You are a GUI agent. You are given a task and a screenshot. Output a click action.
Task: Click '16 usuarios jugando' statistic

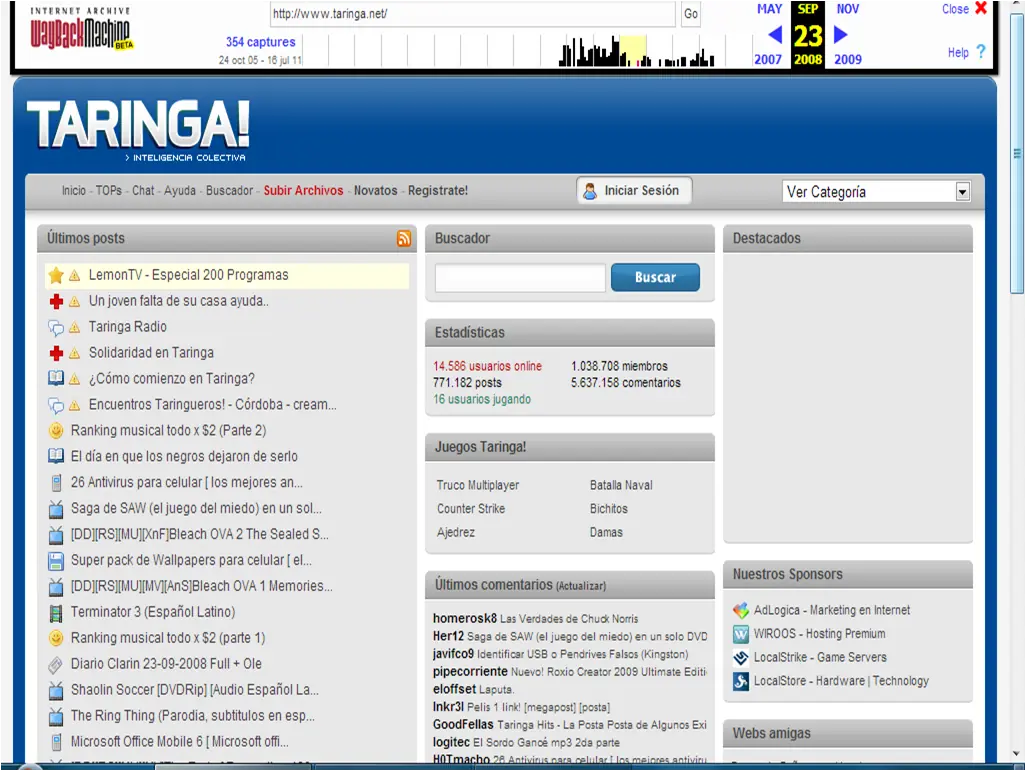[x=482, y=399]
